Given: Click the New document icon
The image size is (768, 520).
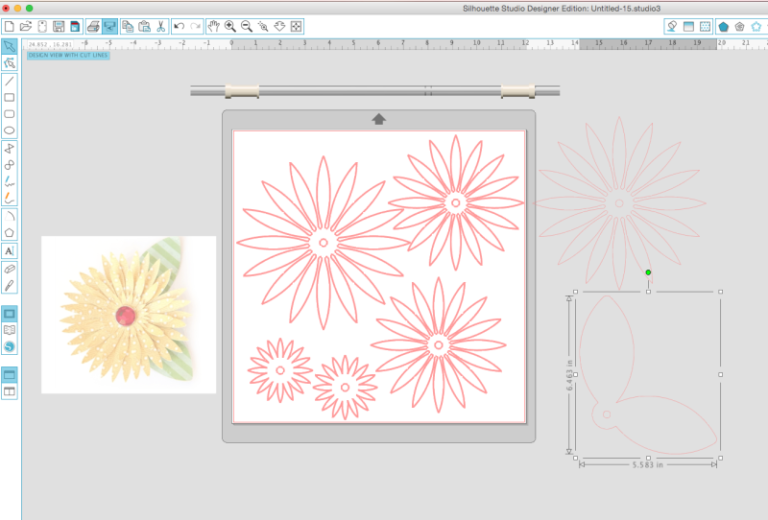Looking at the screenshot, I should coord(9,25).
